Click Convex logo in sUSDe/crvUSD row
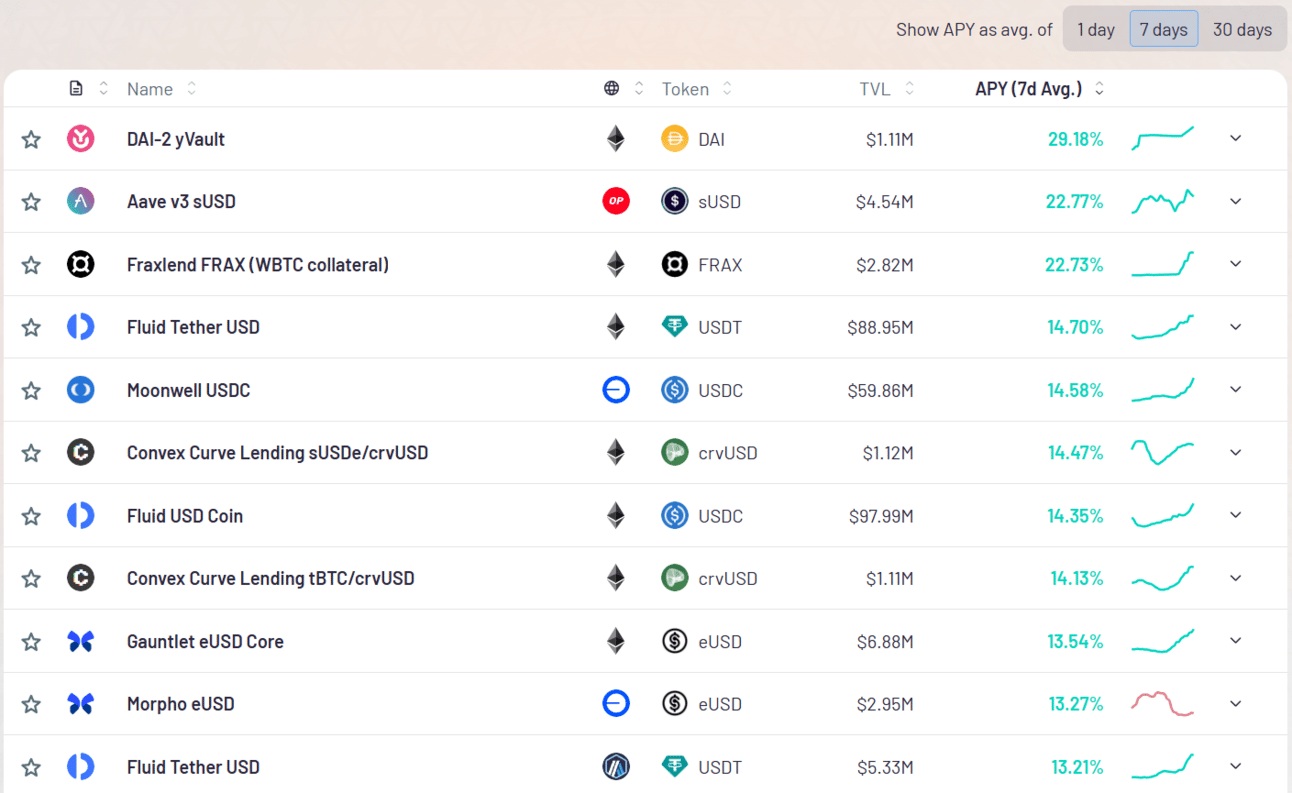Screen dimensions: 1292x793 point(81,453)
